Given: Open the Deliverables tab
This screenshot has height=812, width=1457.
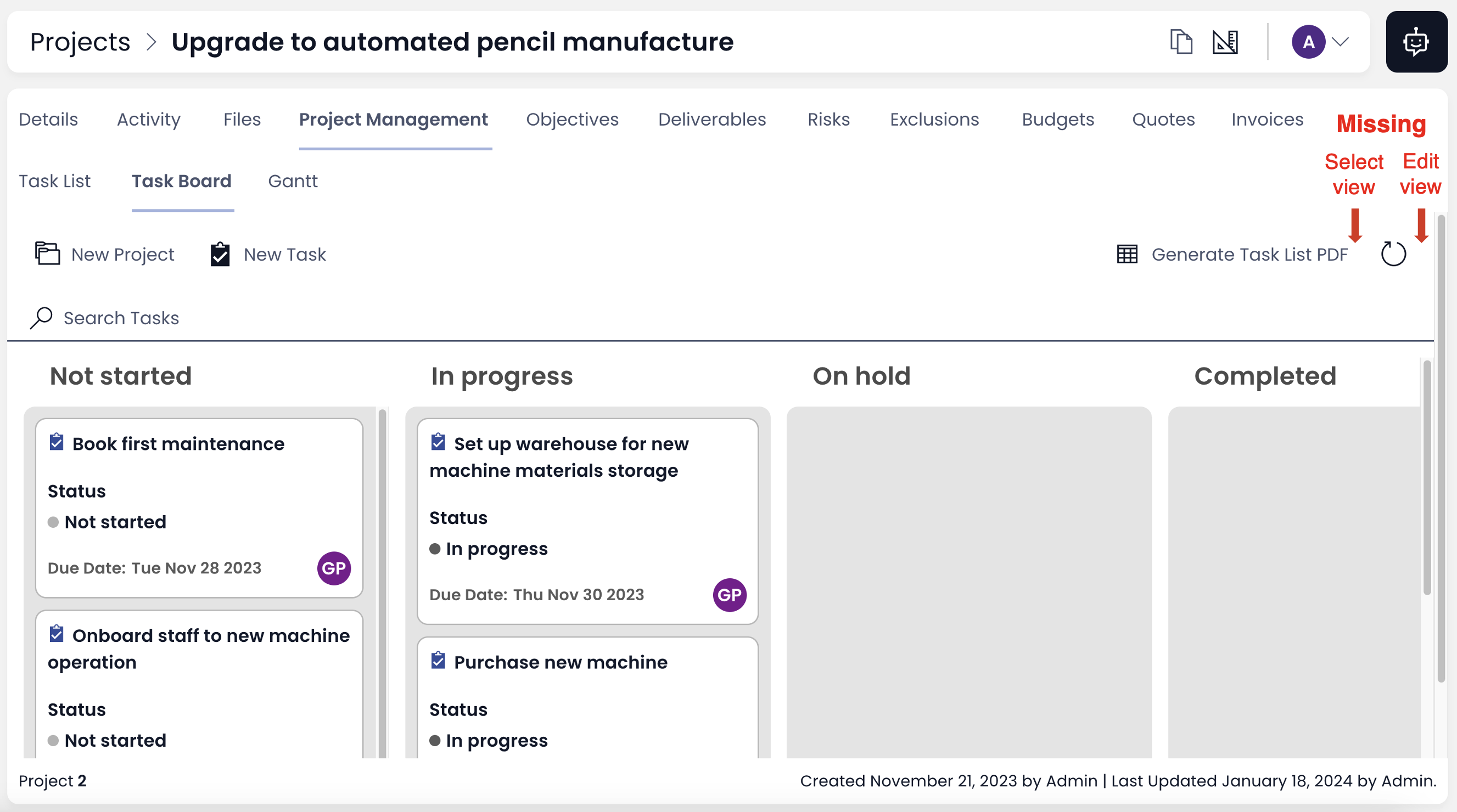Looking at the screenshot, I should 712,120.
